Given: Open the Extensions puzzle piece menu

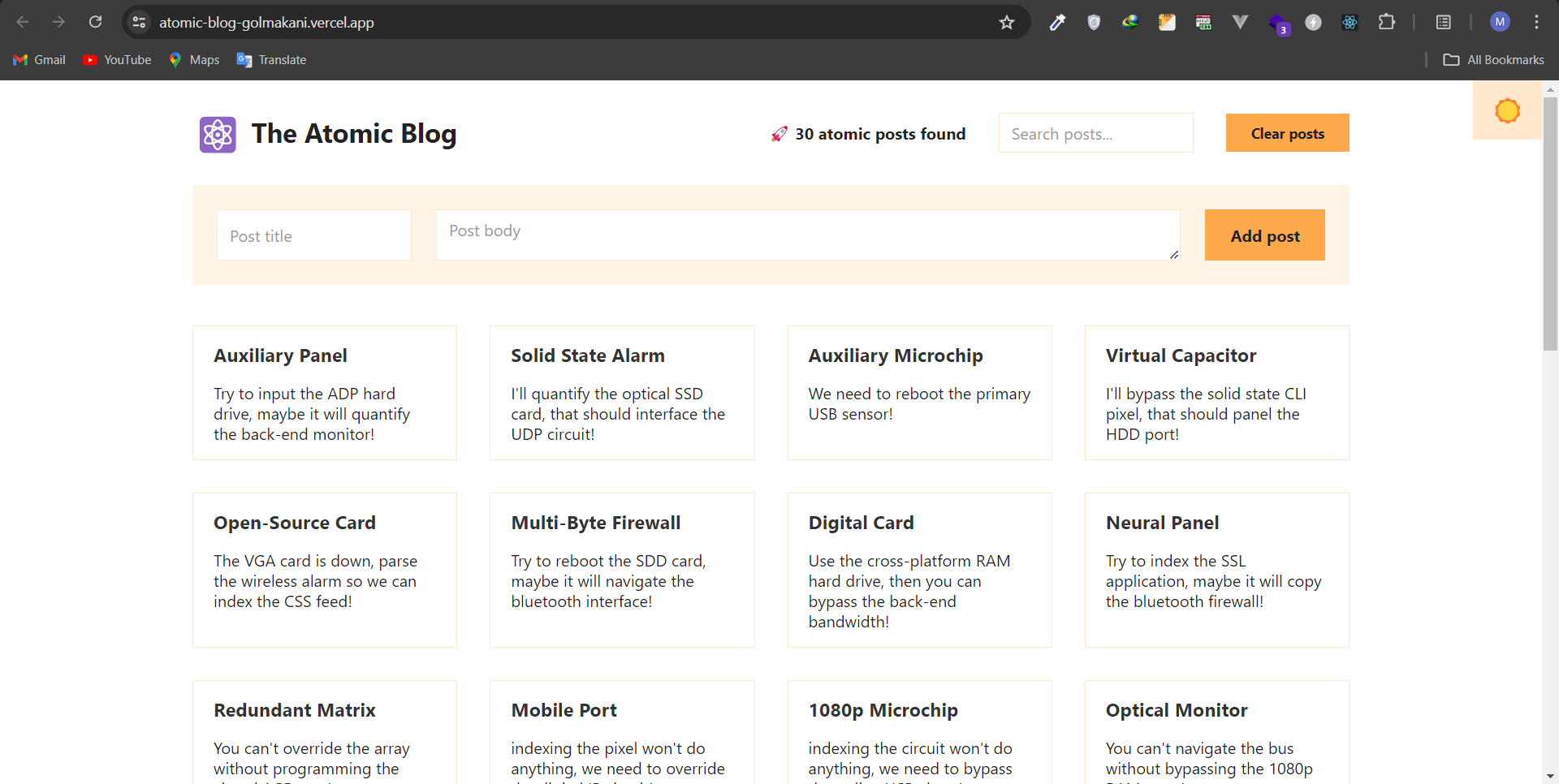Looking at the screenshot, I should [x=1387, y=23].
